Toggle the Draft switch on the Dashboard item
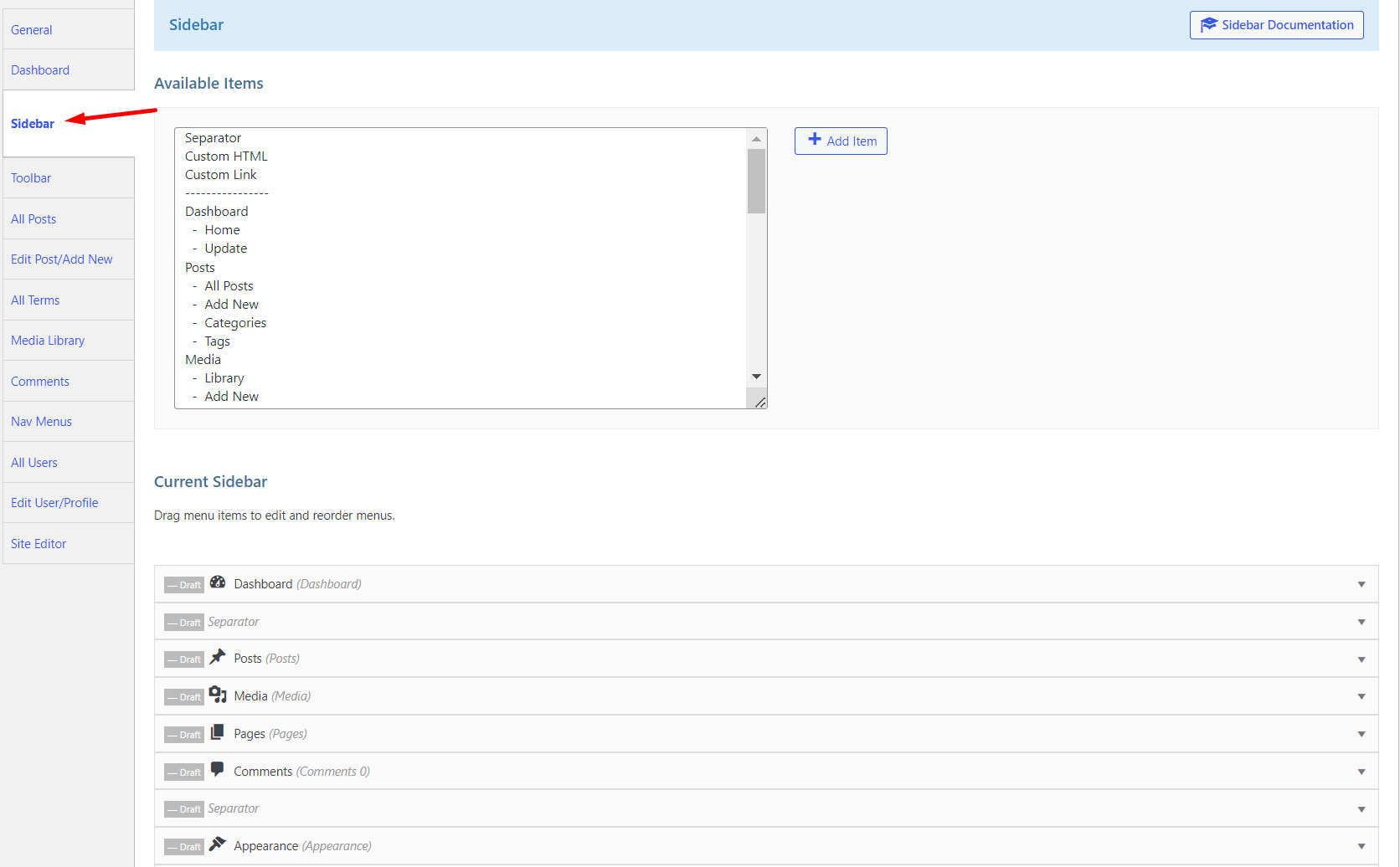Screen dimensions: 1400x867 click(183, 584)
